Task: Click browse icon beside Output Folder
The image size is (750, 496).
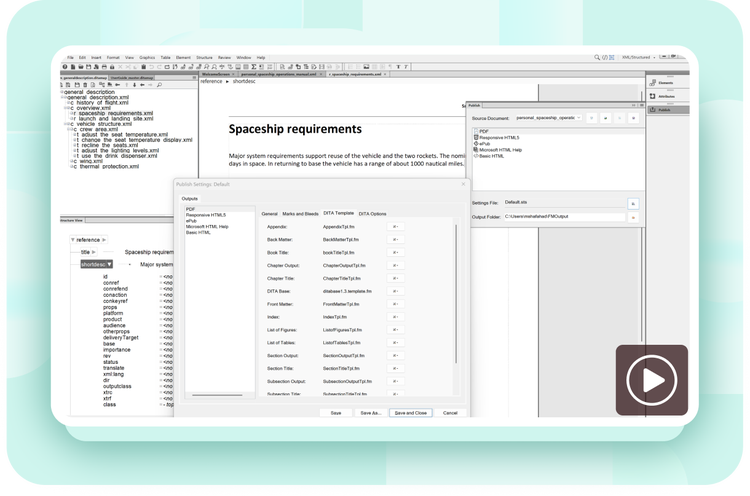Action: (633, 218)
